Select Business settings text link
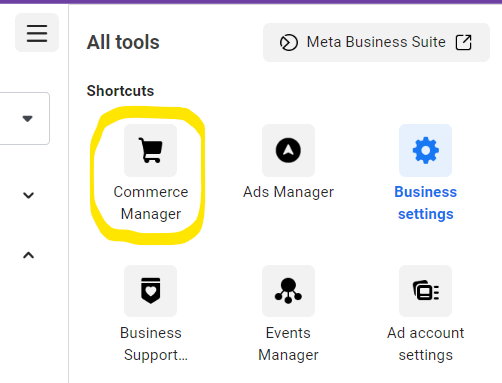Image resolution: width=502 pixels, height=383 pixels. [426, 203]
